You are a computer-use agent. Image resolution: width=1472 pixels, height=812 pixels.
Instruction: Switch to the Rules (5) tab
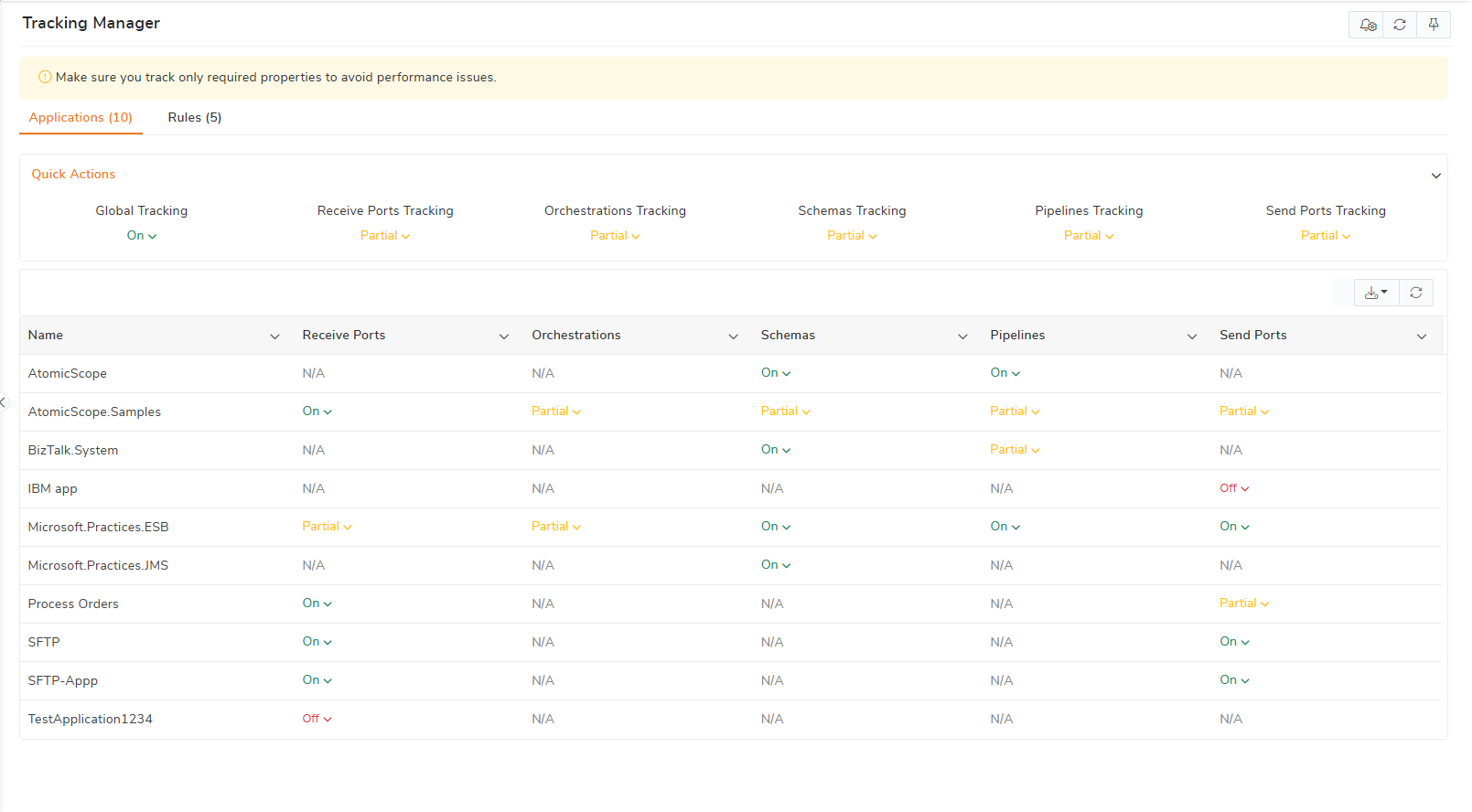pos(195,117)
